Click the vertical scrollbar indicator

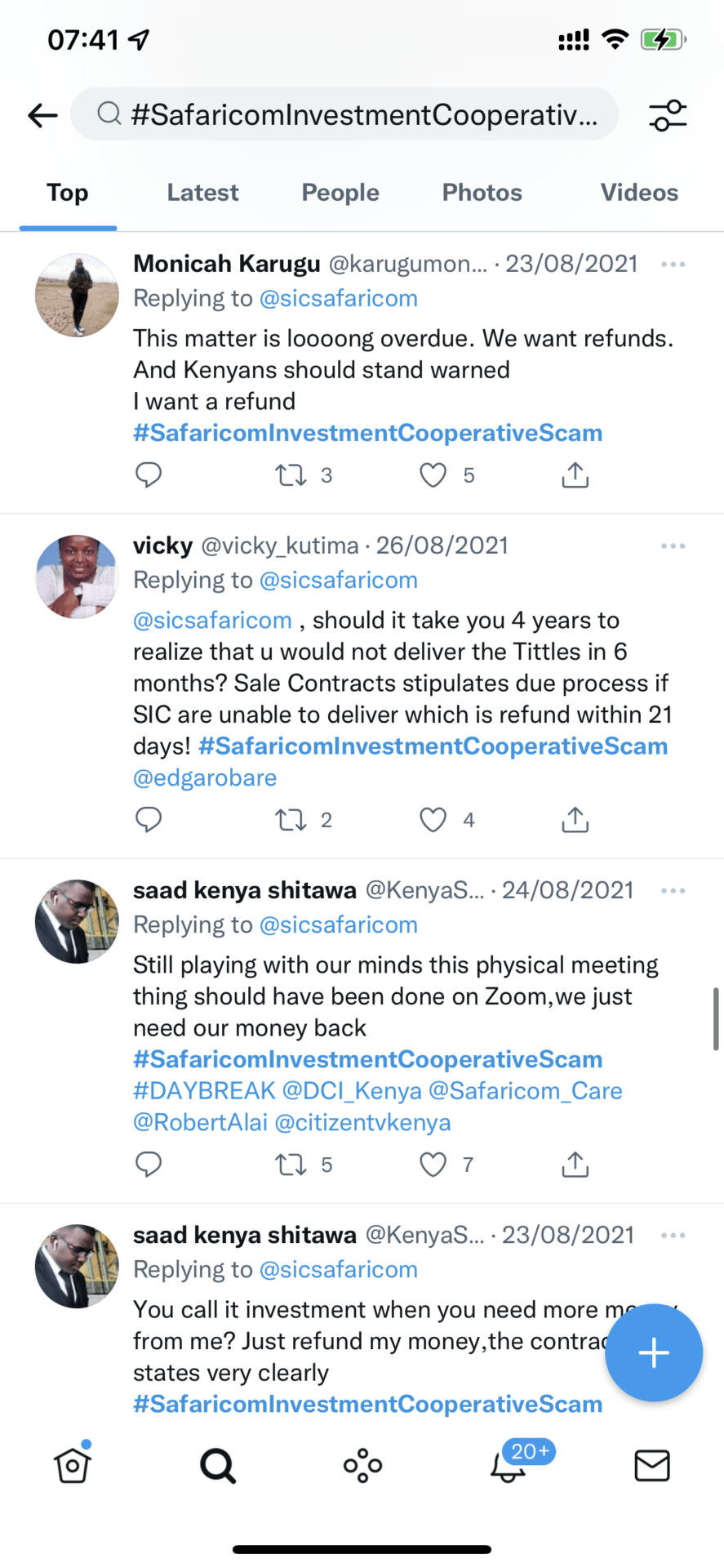point(716,1018)
